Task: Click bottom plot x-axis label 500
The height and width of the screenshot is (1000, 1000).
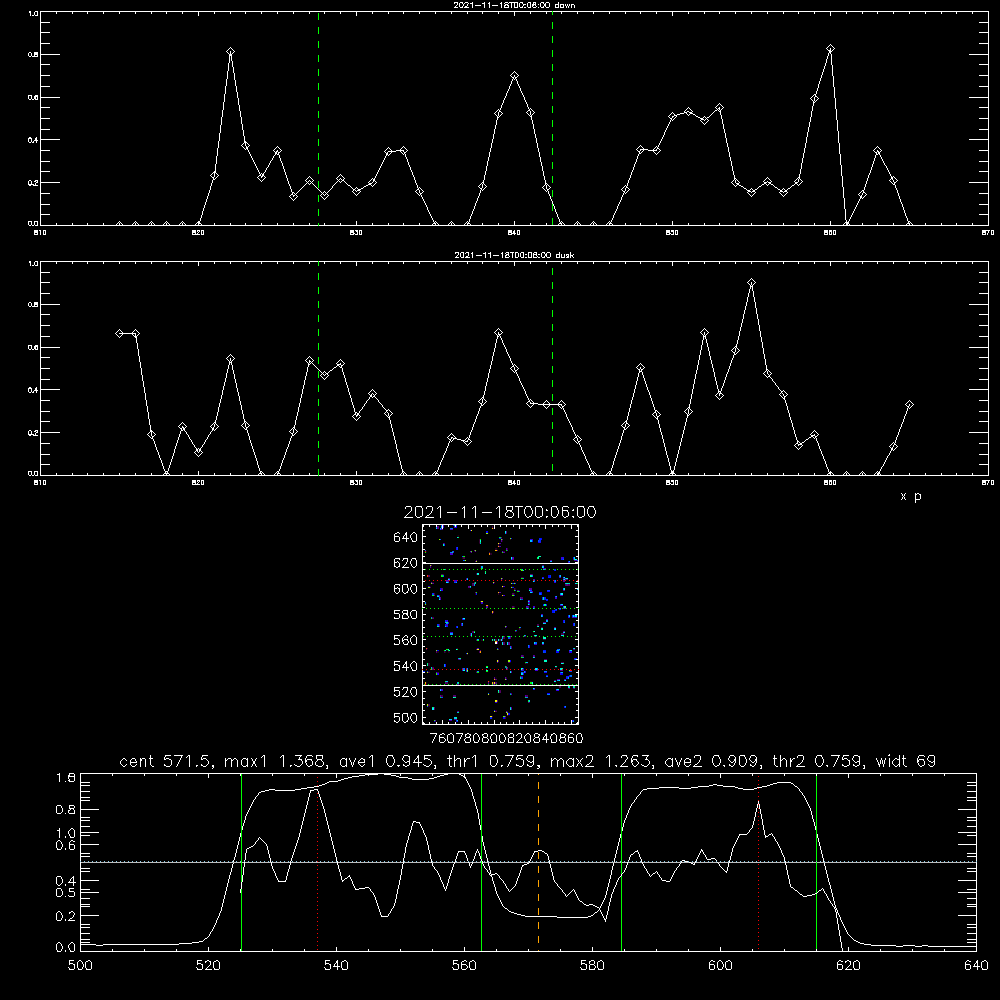Action: [x=80, y=965]
